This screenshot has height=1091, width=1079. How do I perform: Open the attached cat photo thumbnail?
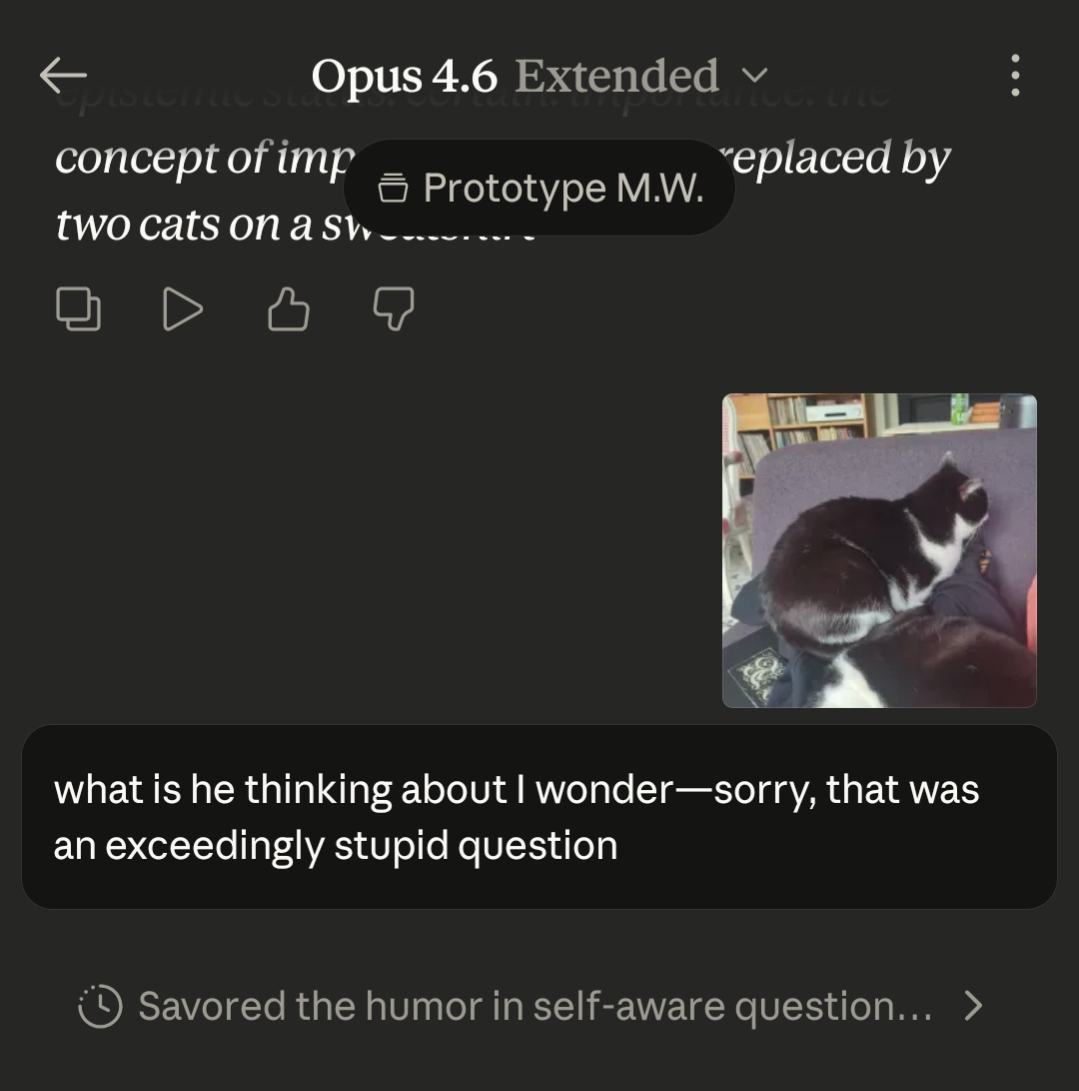[879, 550]
